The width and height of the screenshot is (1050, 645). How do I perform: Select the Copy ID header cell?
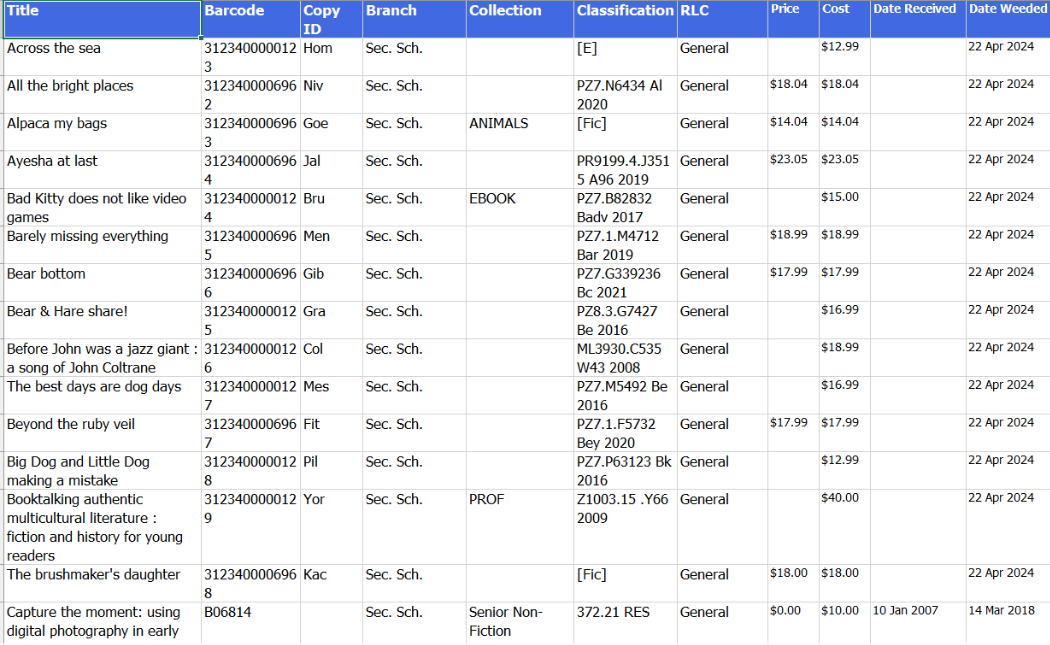point(331,19)
